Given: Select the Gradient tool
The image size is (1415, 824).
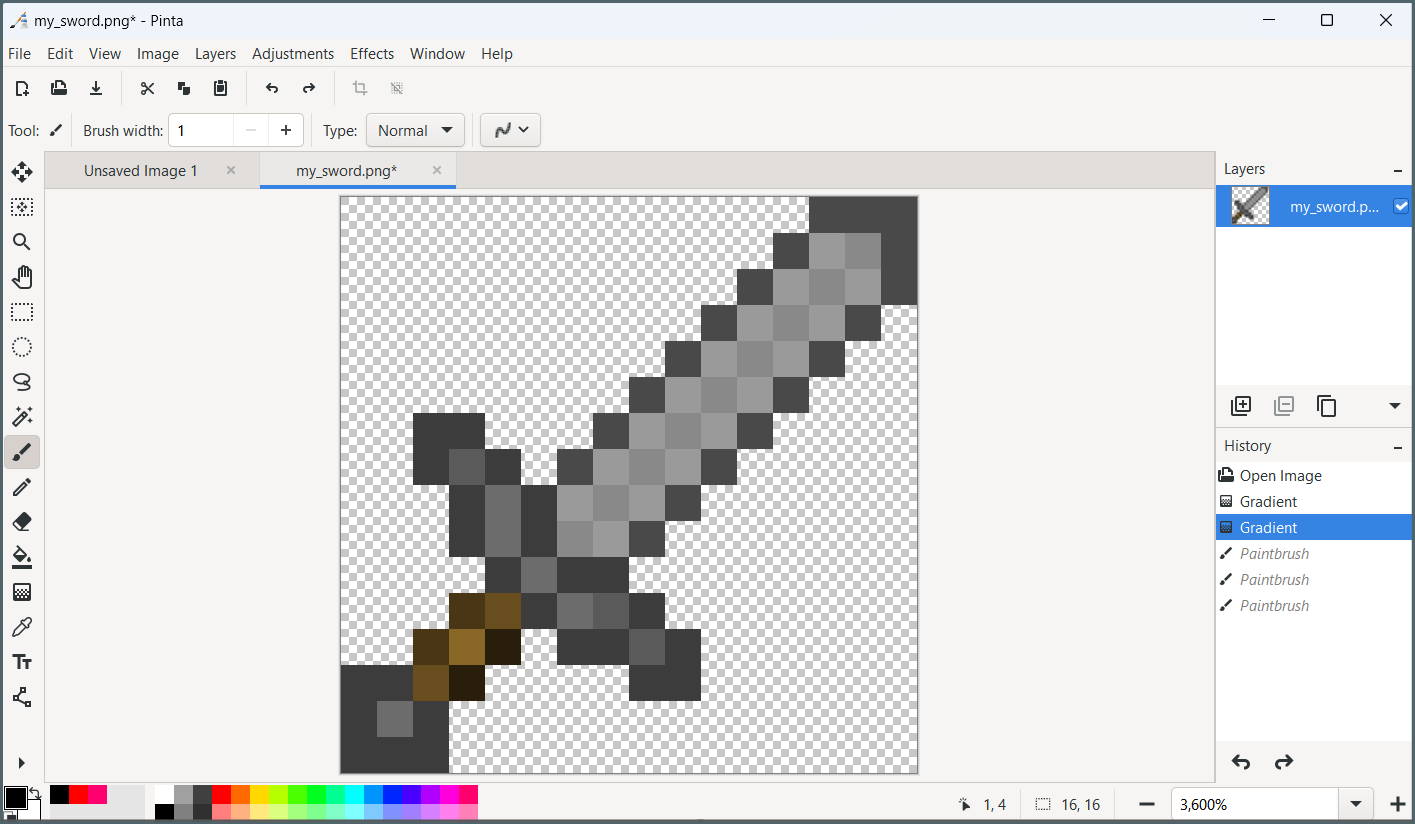Looking at the screenshot, I should coord(22,592).
